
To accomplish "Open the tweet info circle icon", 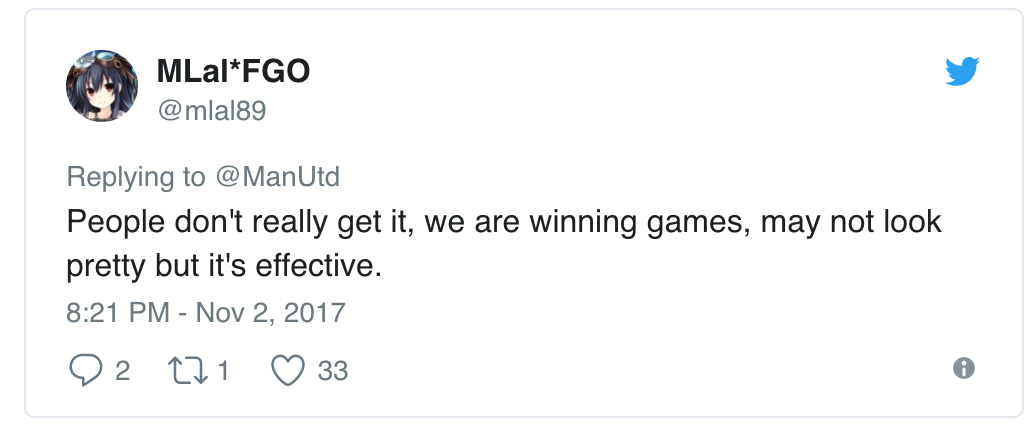I will (x=963, y=368).
